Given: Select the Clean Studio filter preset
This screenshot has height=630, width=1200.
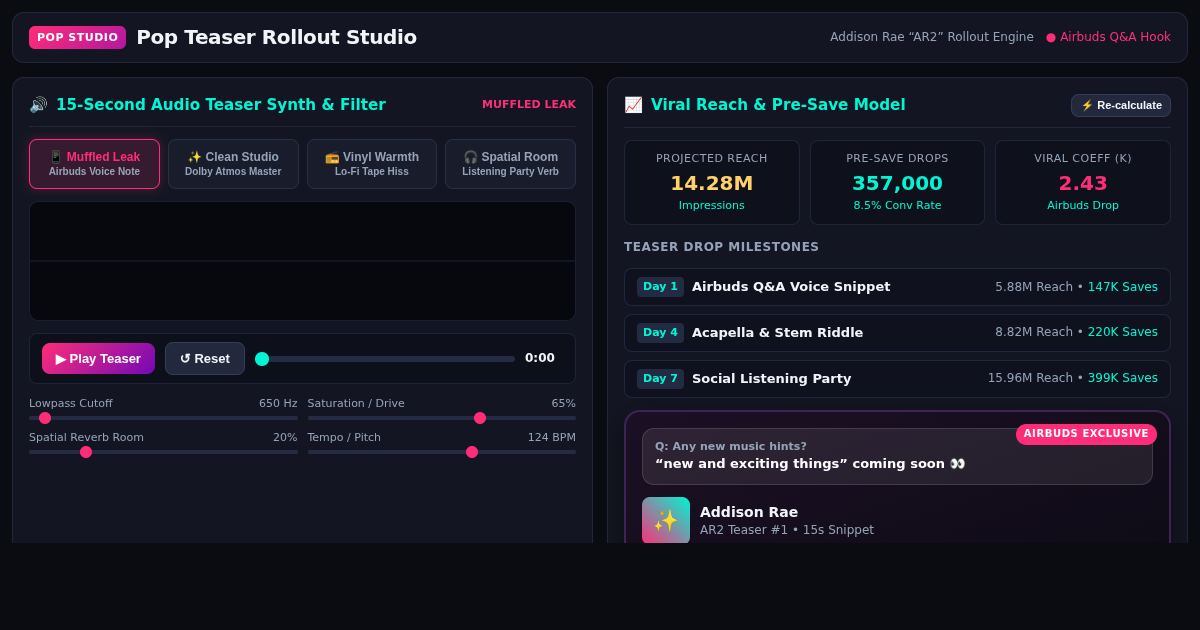Looking at the screenshot, I should 233,164.
